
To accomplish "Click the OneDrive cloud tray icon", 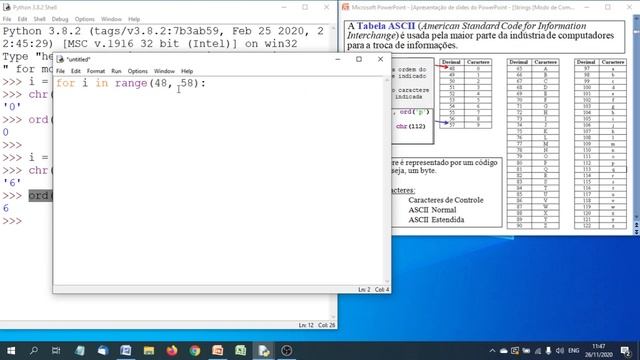I will point(504,351).
